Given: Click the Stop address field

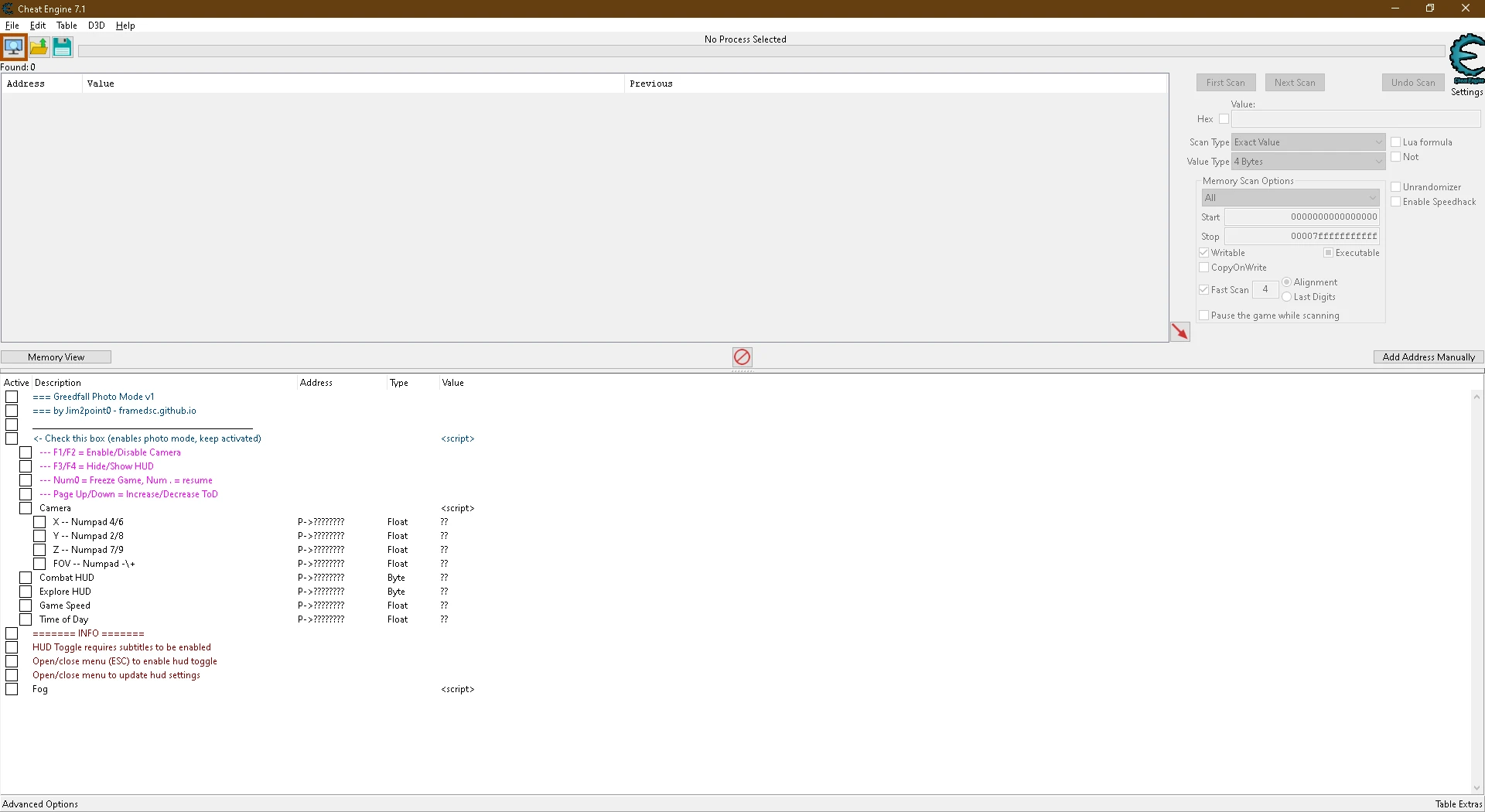Looking at the screenshot, I should click(x=1302, y=237).
